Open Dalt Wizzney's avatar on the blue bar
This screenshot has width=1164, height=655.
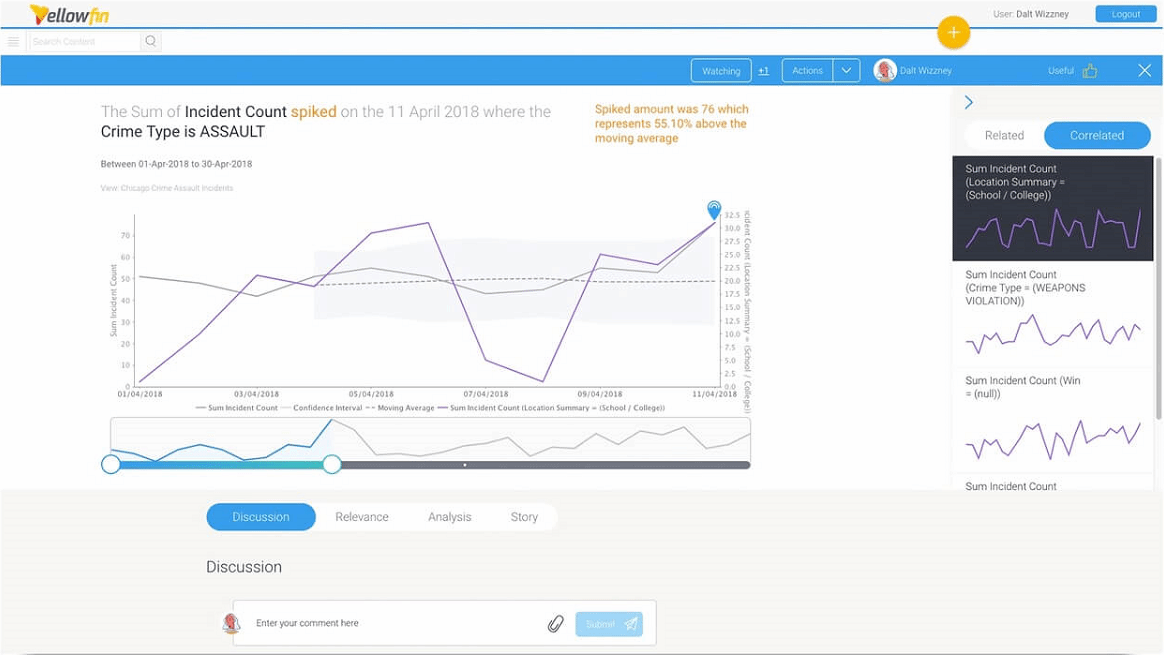884,70
